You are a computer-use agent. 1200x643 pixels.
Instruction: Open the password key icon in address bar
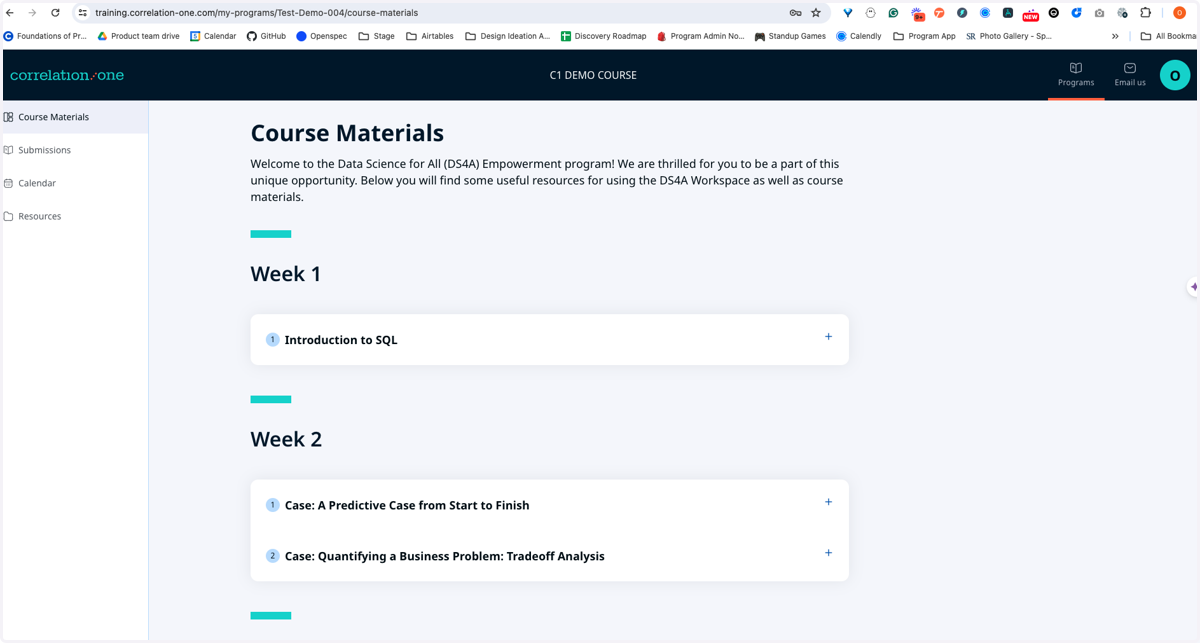point(795,13)
